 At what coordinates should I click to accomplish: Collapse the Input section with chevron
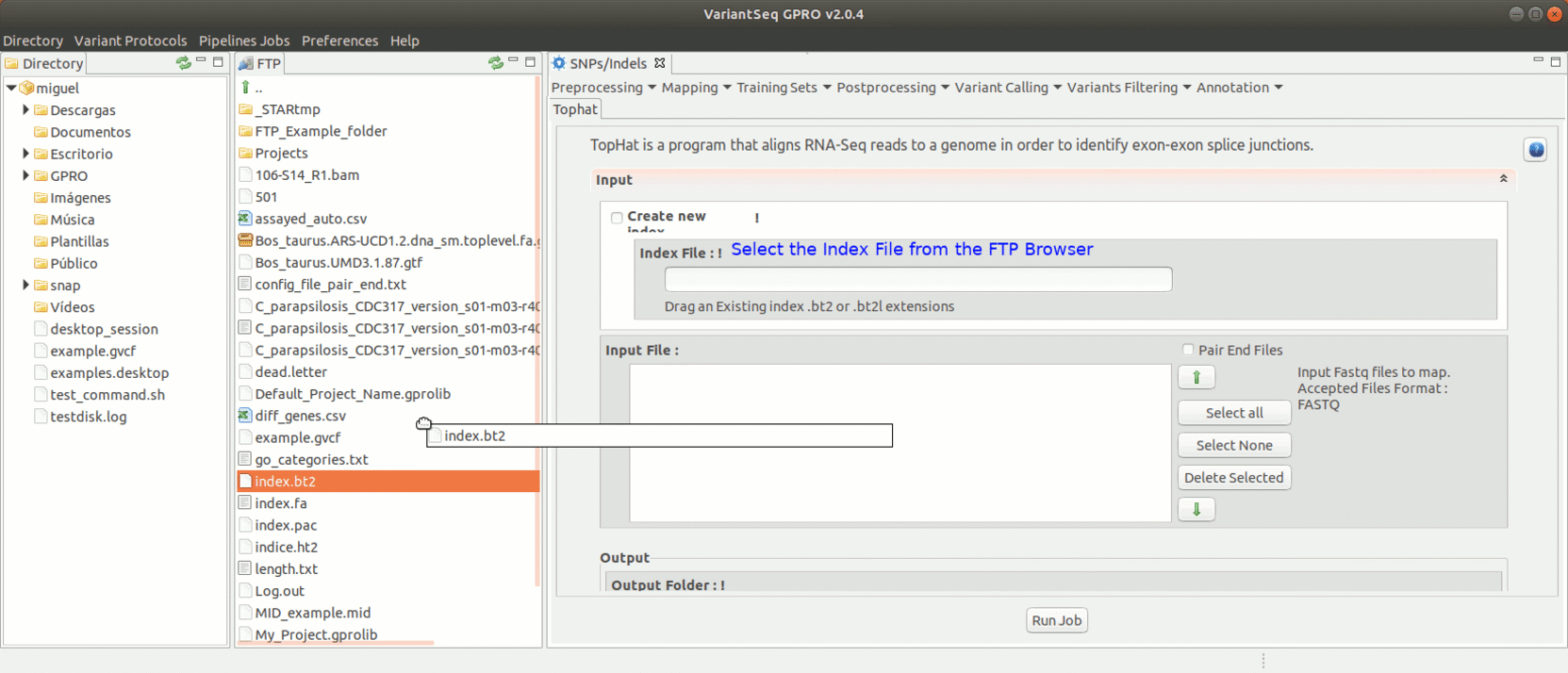click(x=1503, y=179)
